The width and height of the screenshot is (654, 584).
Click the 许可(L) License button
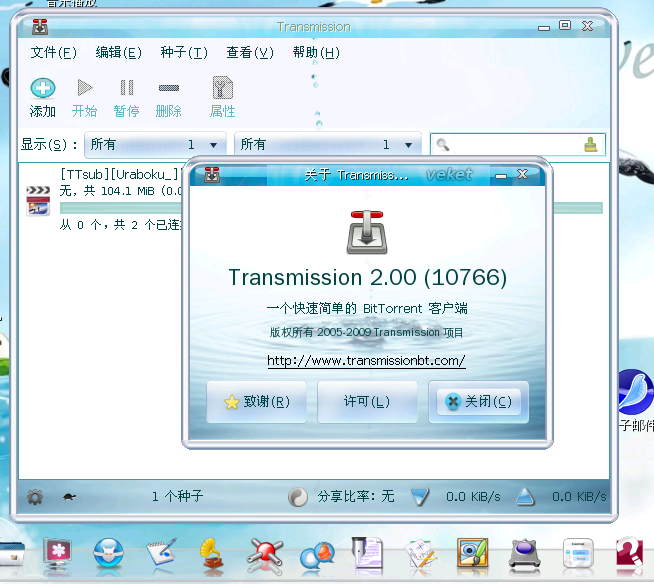pyautogui.click(x=367, y=402)
